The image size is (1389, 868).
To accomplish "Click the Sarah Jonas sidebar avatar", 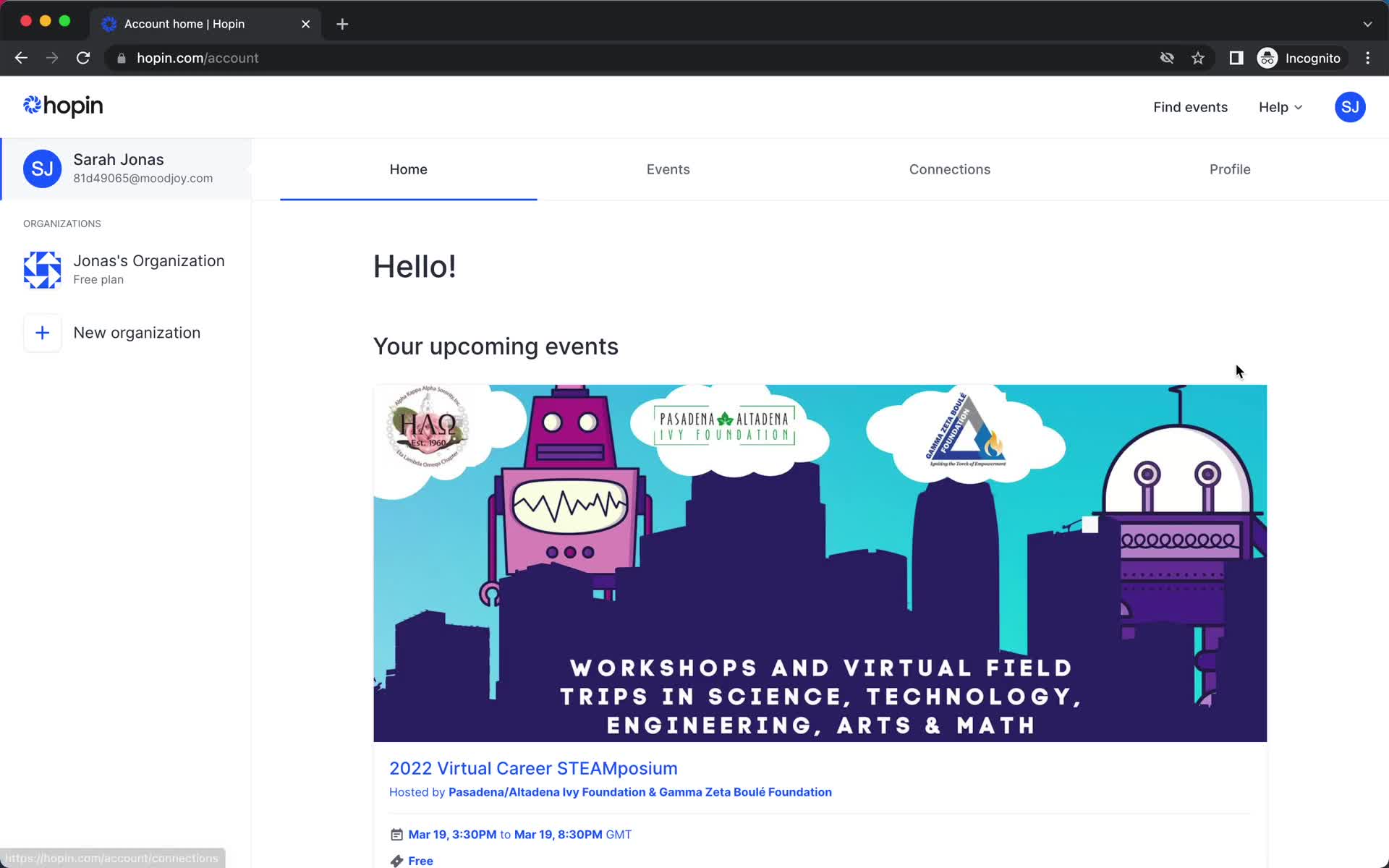I will click(x=42, y=169).
